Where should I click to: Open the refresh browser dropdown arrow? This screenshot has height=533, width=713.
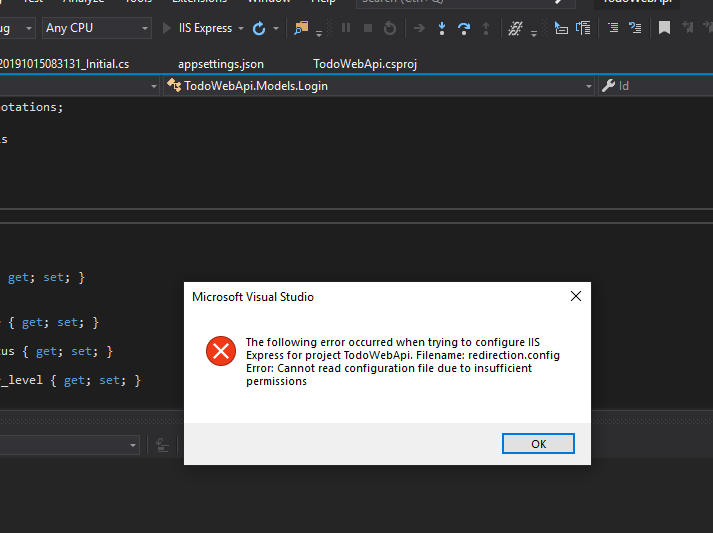[x=276, y=28]
